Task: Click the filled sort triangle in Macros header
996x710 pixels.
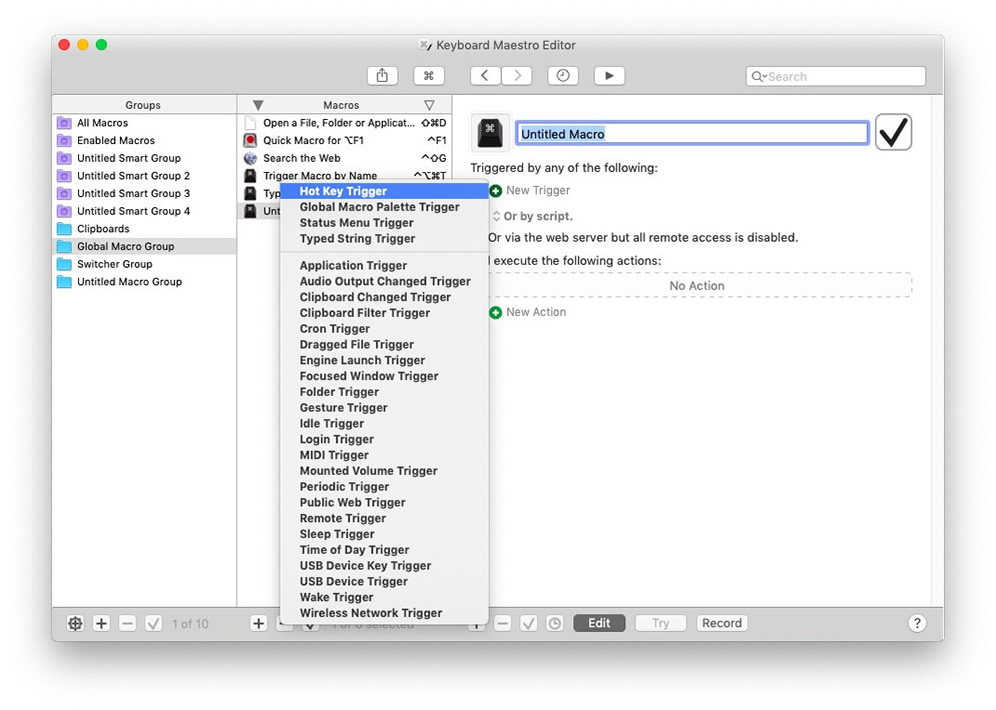Action: point(258,105)
